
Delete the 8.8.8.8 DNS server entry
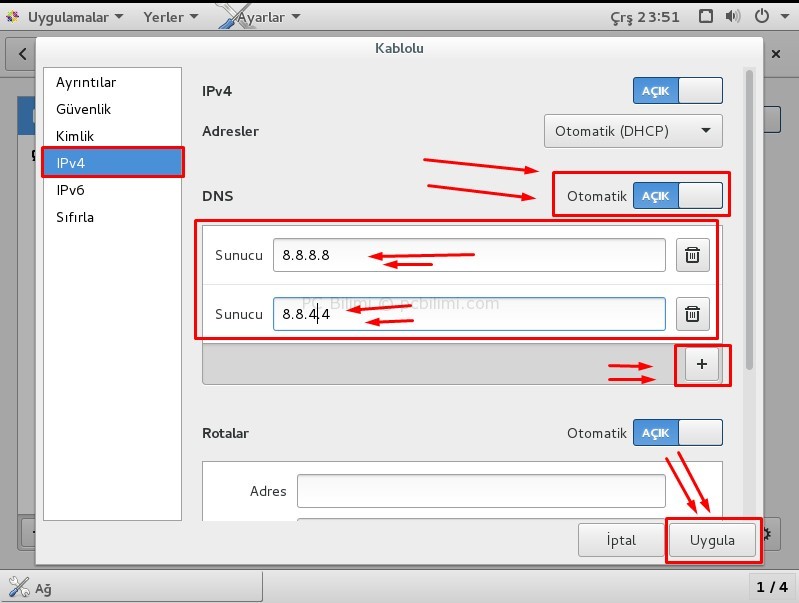pyautogui.click(x=691, y=255)
